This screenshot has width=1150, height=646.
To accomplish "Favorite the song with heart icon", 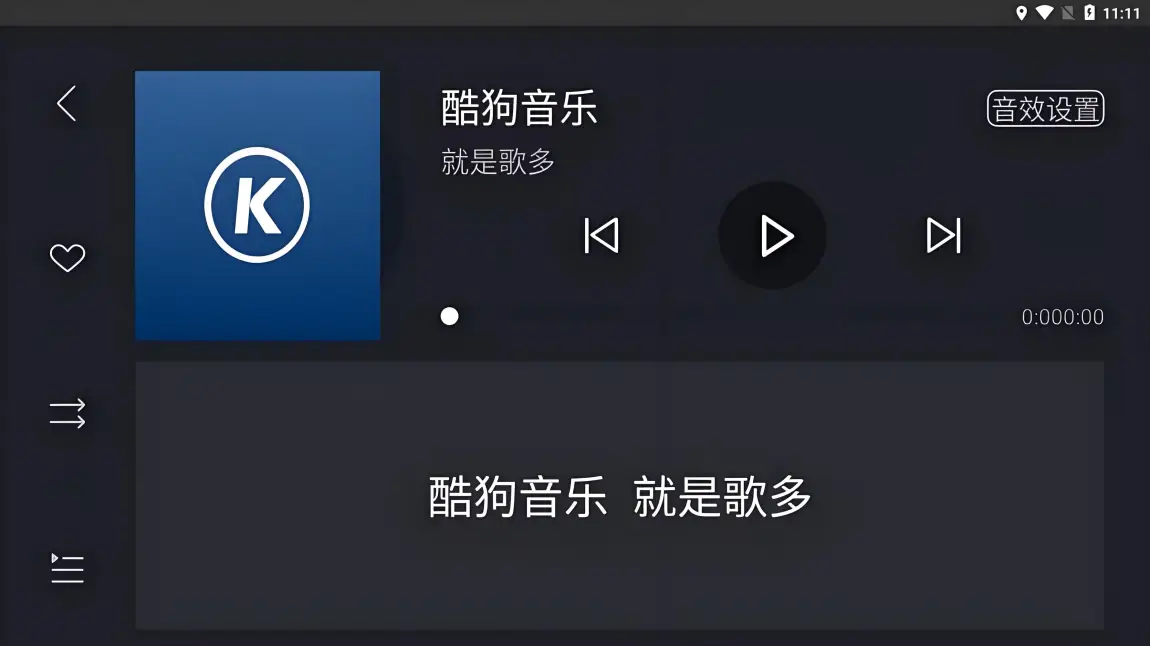I will pyautogui.click(x=67, y=258).
